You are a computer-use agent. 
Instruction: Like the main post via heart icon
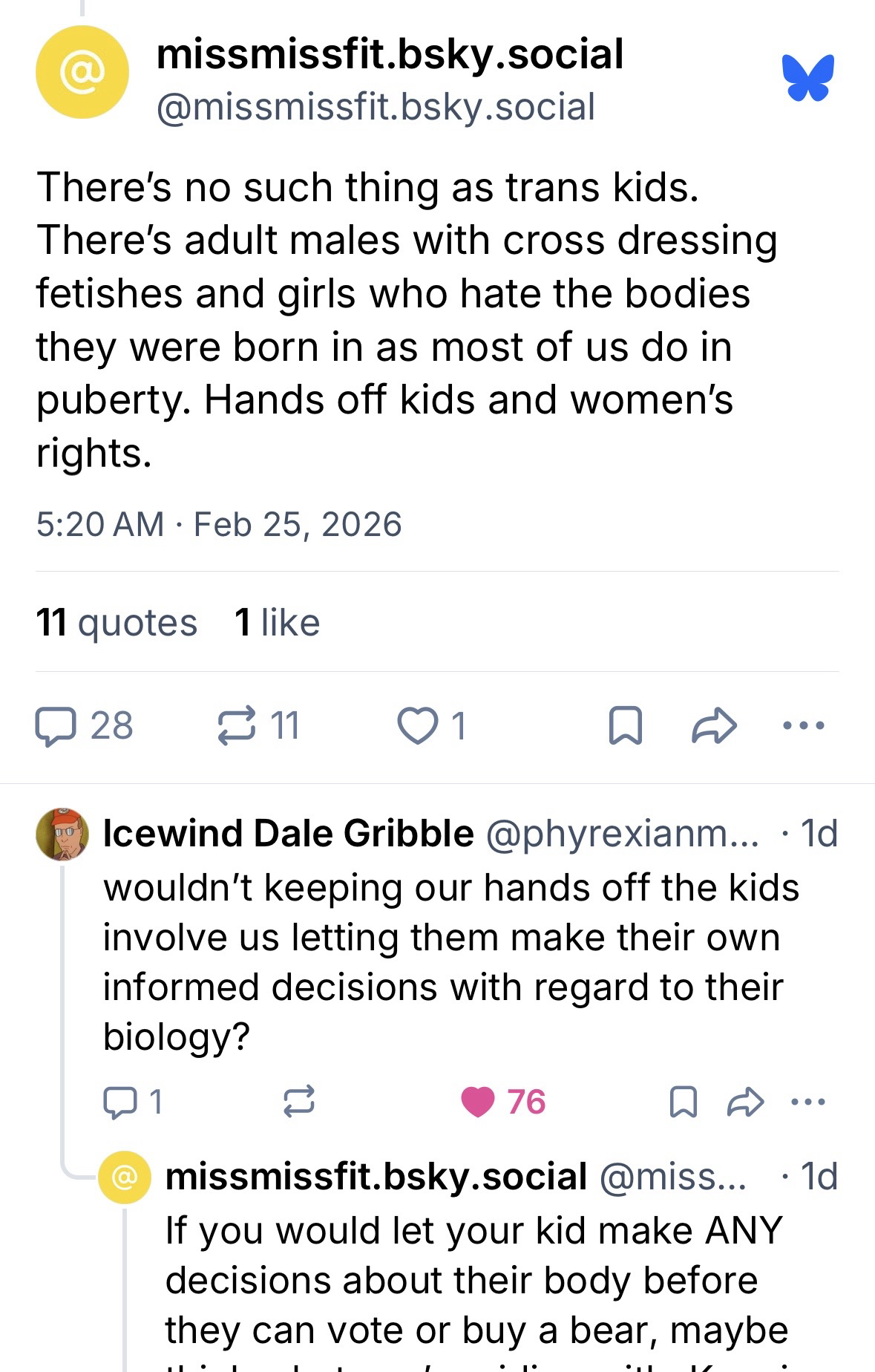418,725
